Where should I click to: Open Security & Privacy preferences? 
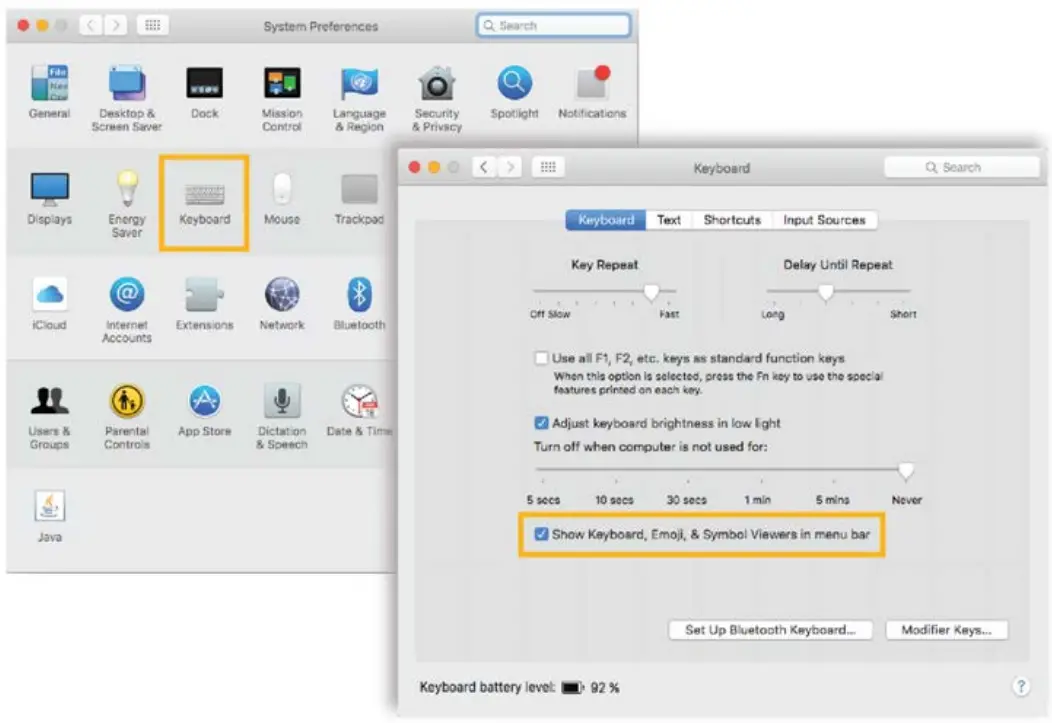tap(437, 98)
